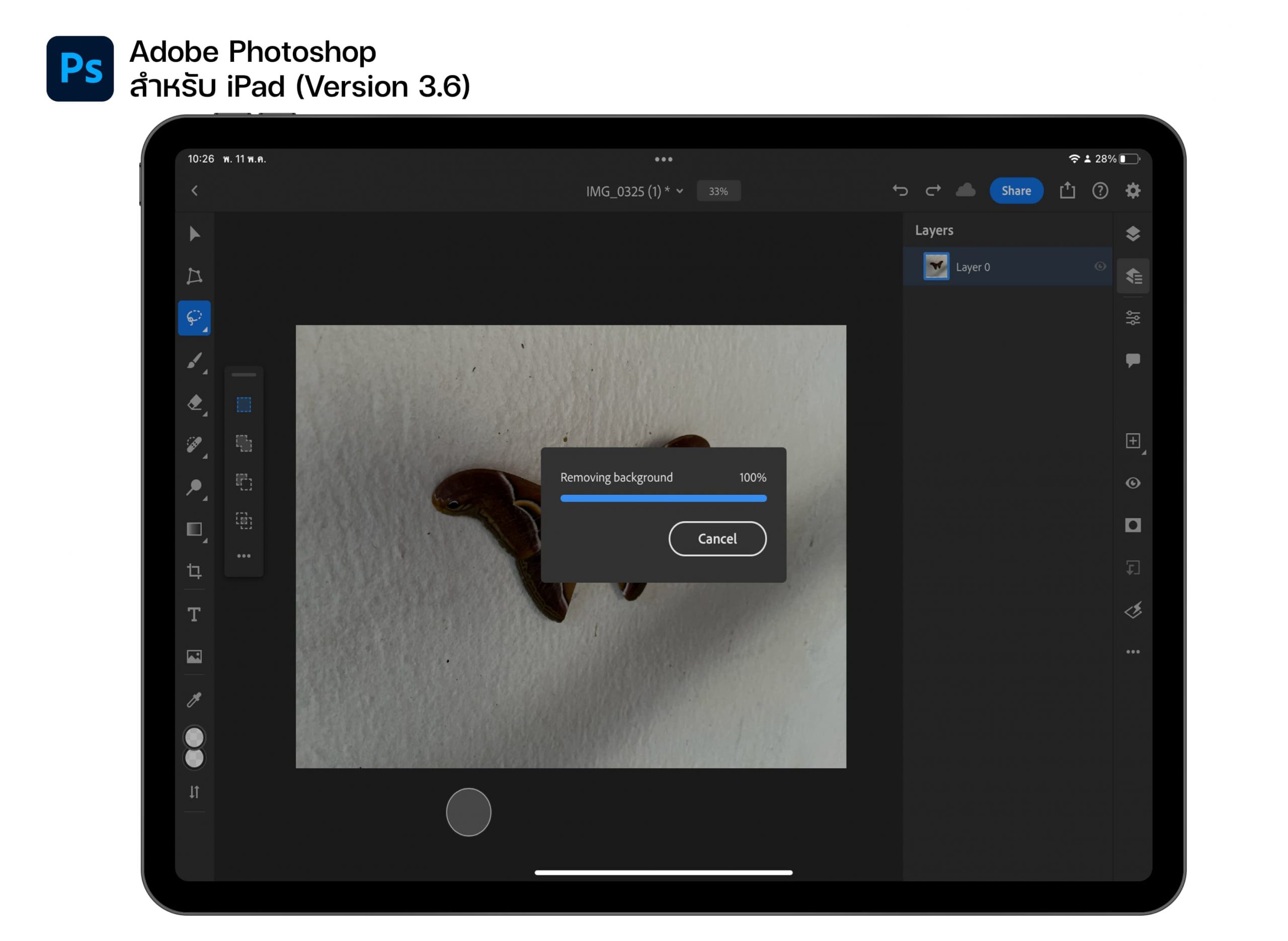Select the Move tool
Image resolution: width=1288 pixels, height=941 pixels.
coord(194,234)
